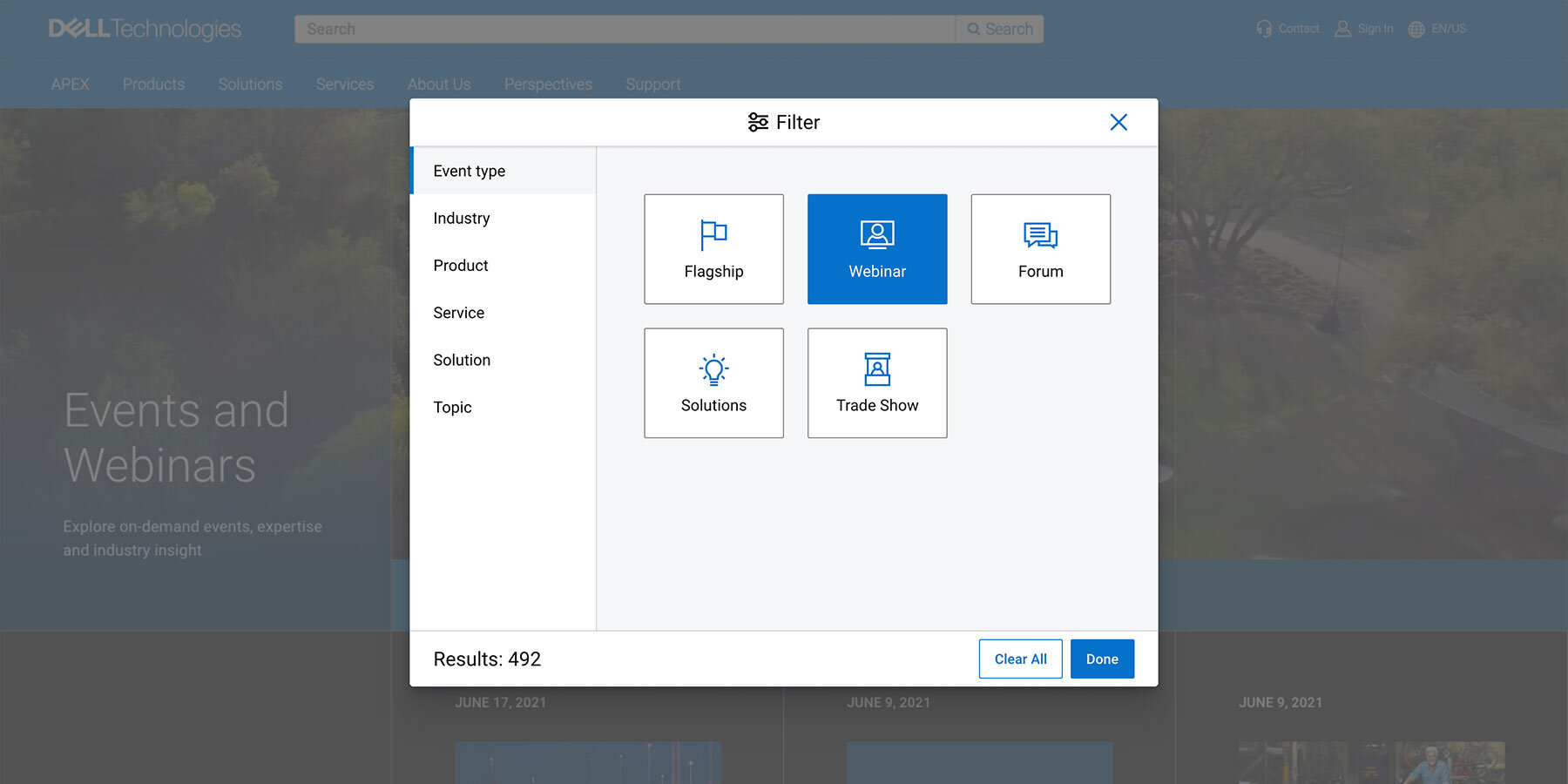This screenshot has width=1568, height=784.
Task: Focus the site search field
Action: pyautogui.click(x=625, y=29)
